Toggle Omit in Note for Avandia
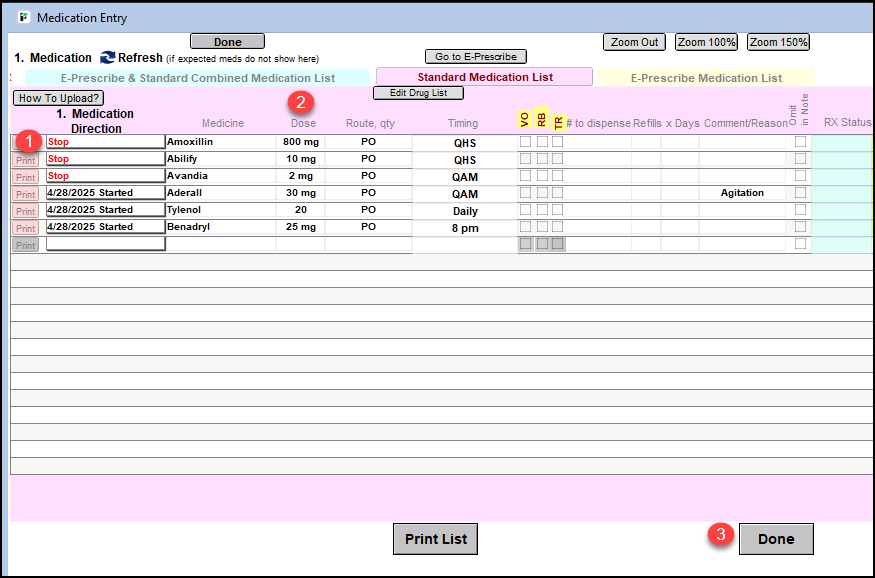The height and width of the screenshot is (578, 875). coord(800,176)
